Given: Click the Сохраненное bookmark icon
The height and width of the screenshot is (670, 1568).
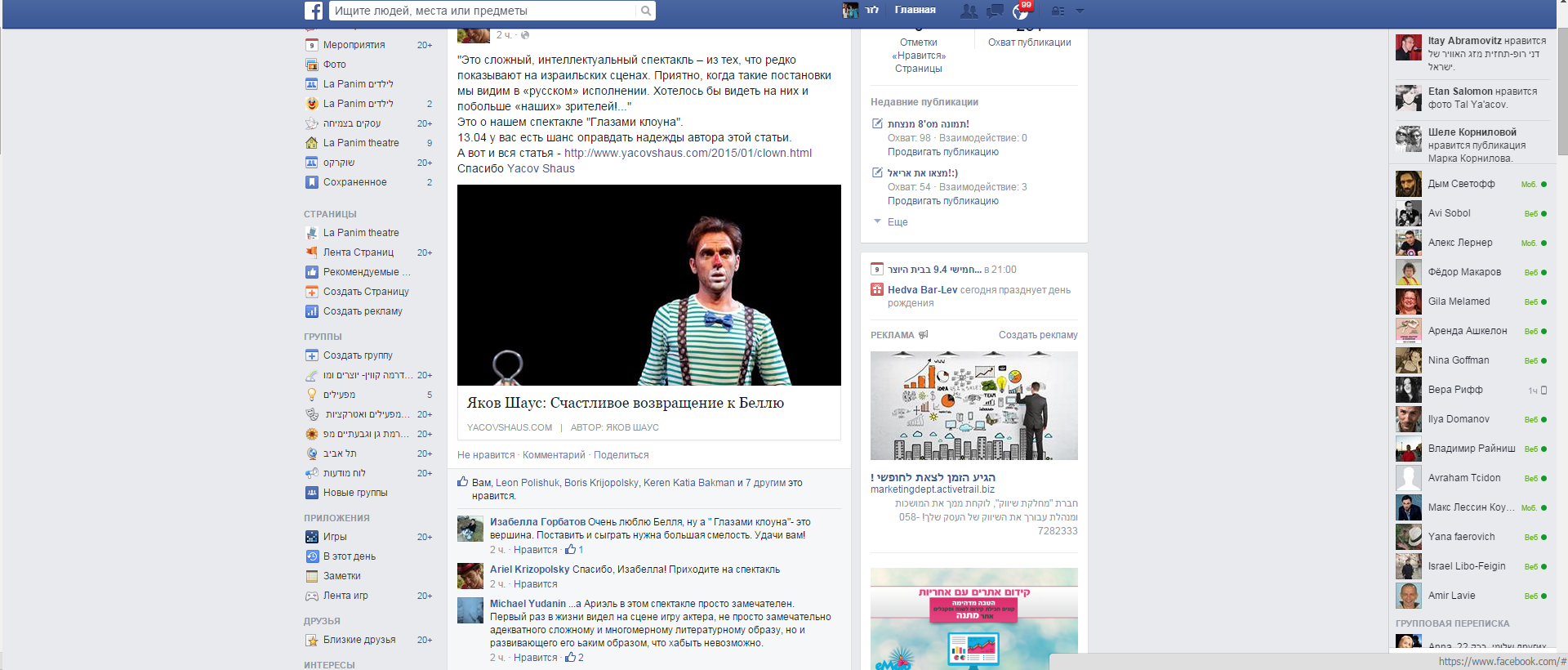Looking at the screenshot, I should [x=311, y=182].
